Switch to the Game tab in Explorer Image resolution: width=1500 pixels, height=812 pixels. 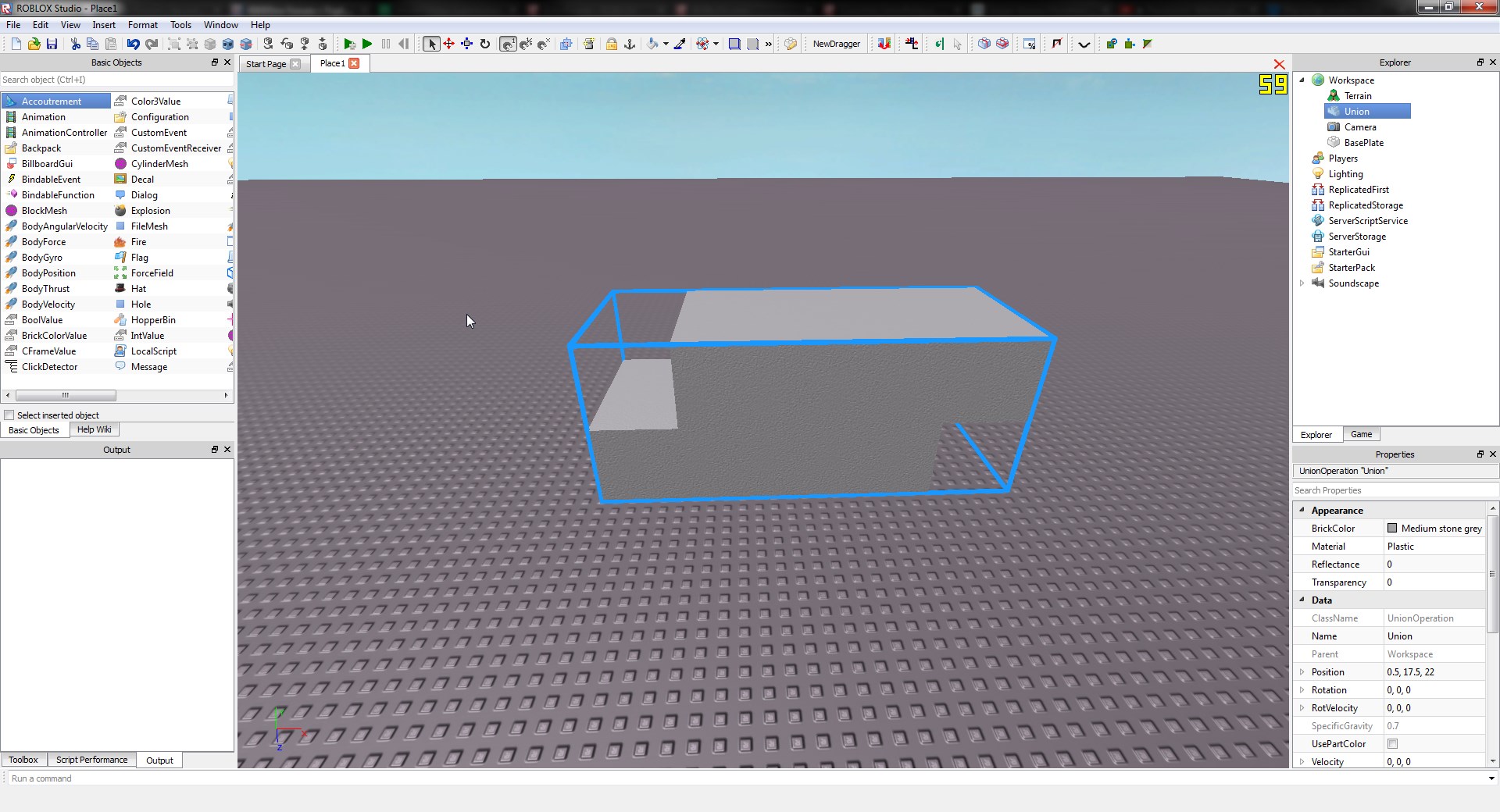1361,434
